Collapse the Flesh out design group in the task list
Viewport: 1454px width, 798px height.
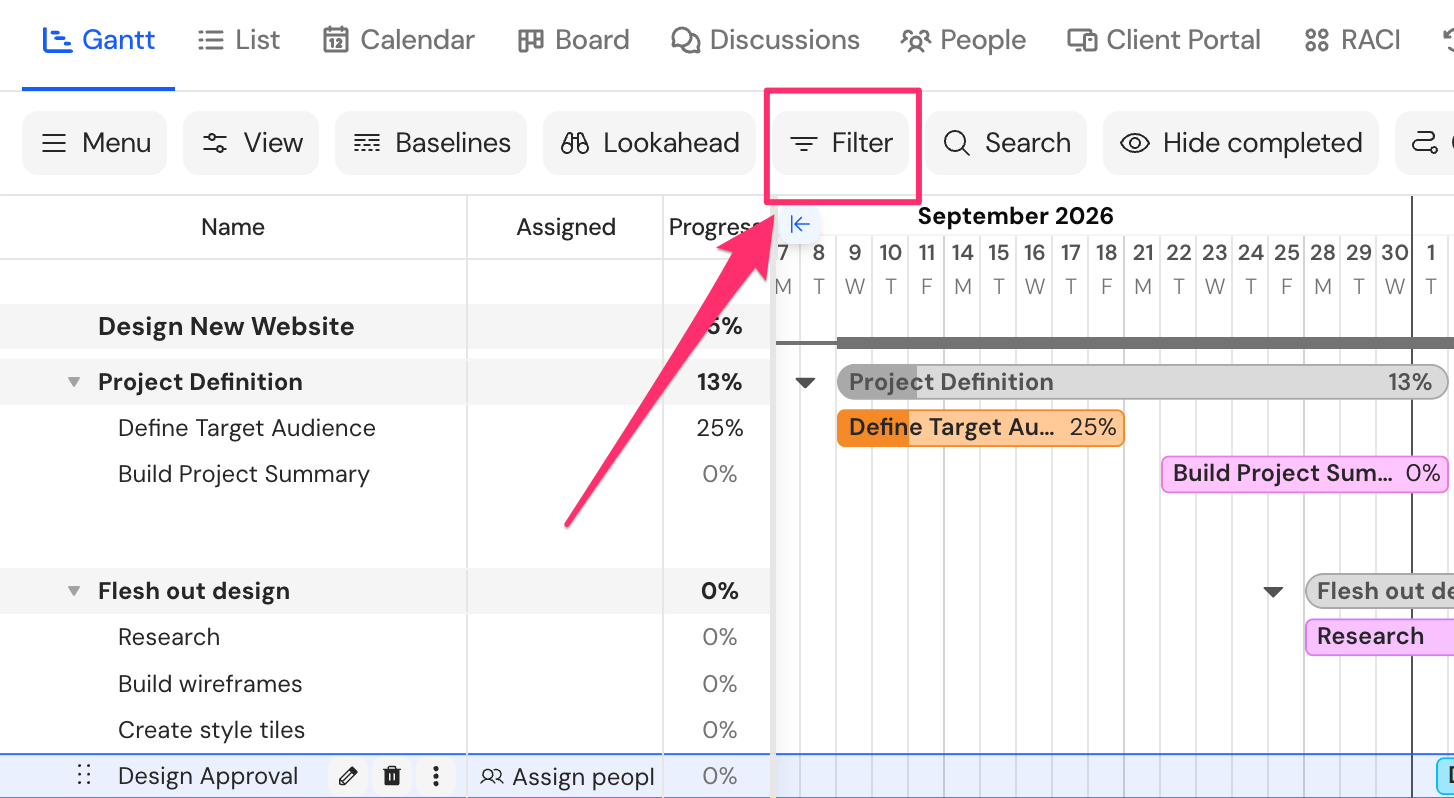[73, 591]
